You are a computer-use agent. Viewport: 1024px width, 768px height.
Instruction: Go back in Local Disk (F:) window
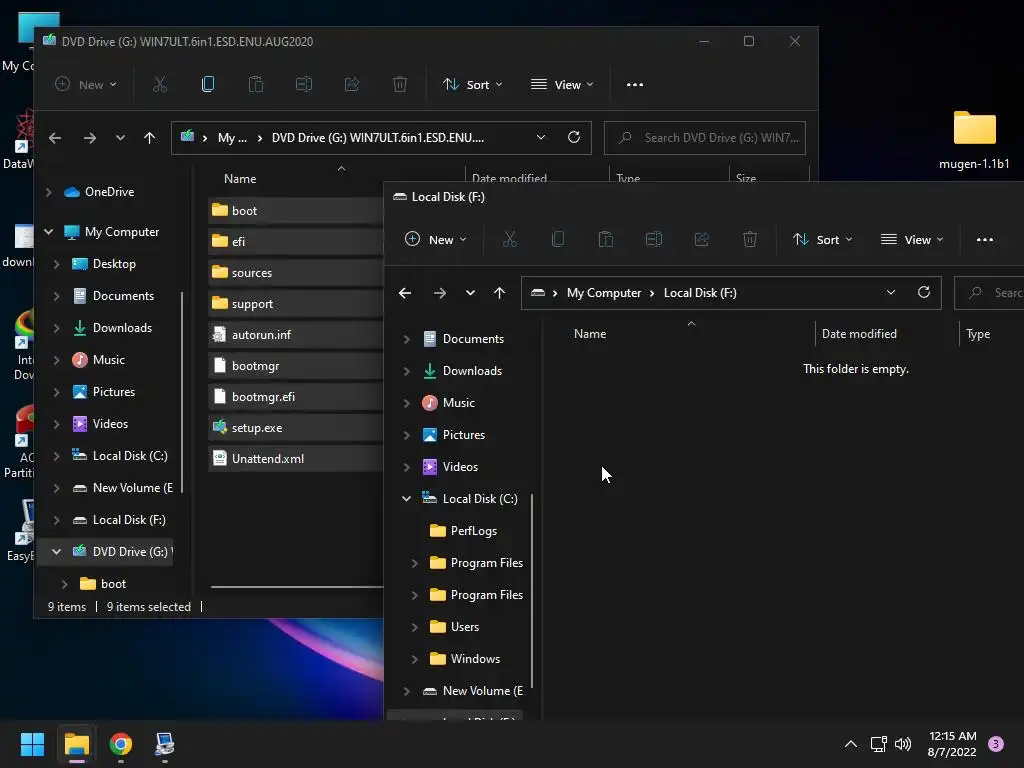[x=405, y=293]
